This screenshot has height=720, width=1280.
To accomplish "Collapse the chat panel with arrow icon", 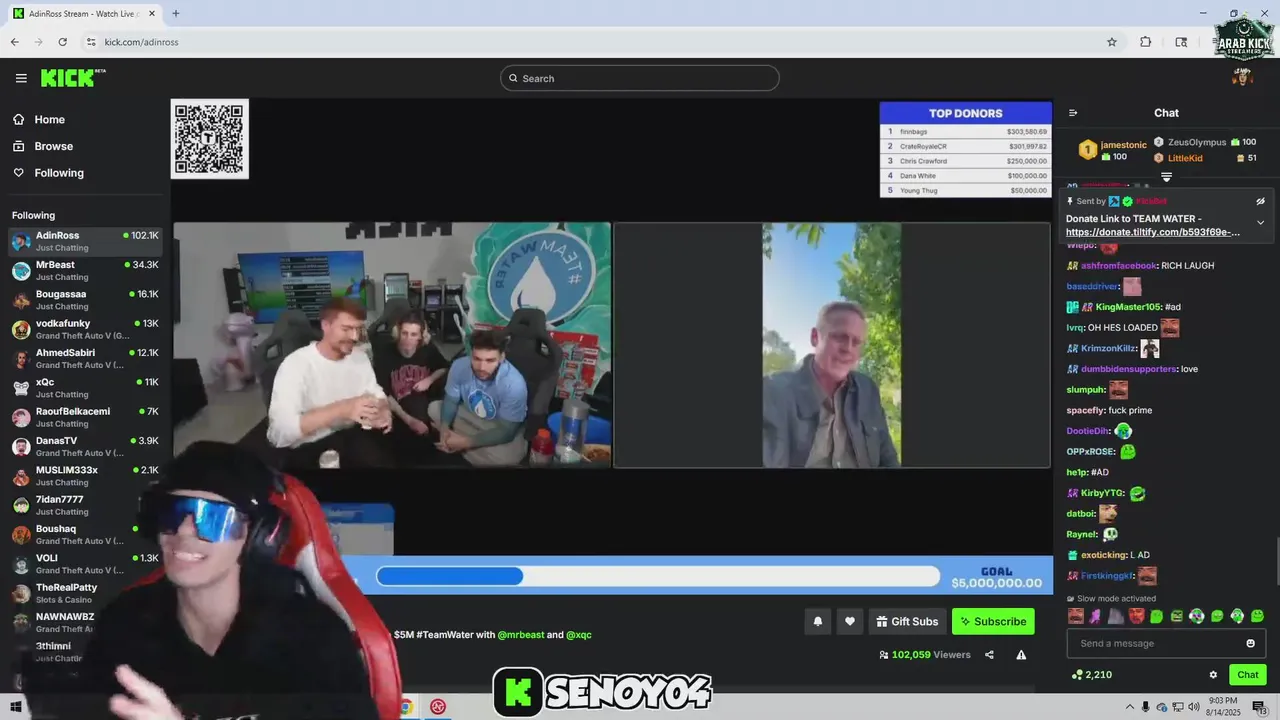I will click(1073, 113).
